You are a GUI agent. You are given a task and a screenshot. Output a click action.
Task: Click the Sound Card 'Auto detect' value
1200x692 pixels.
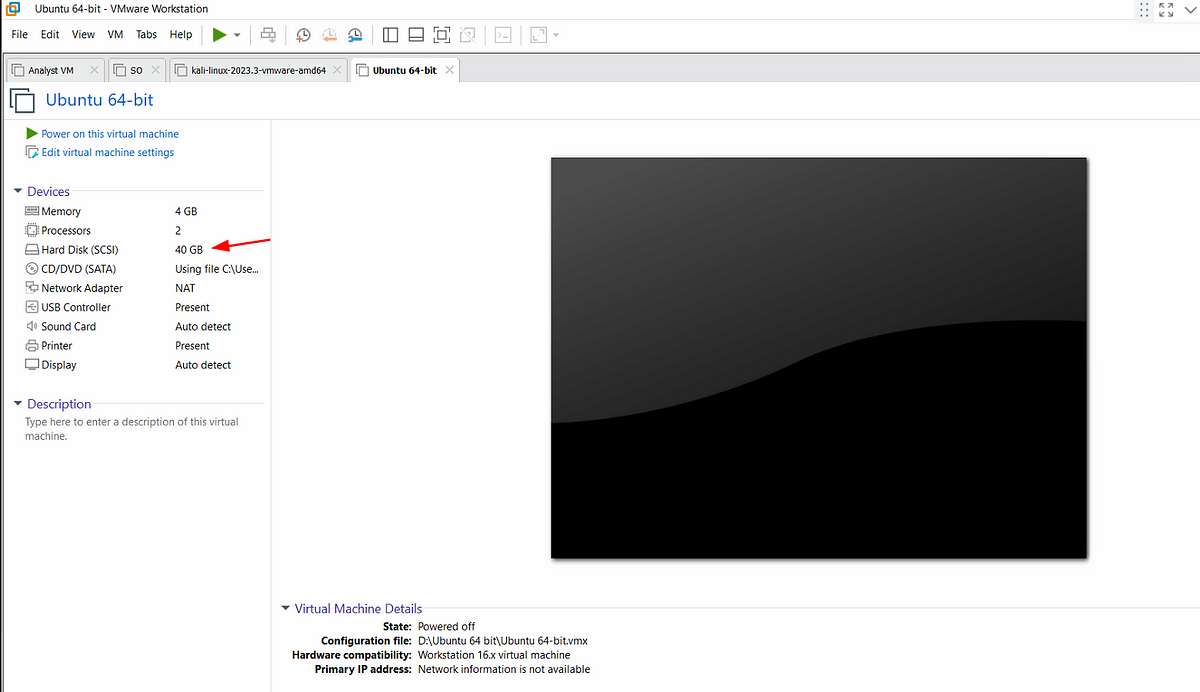(x=203, y=327)
